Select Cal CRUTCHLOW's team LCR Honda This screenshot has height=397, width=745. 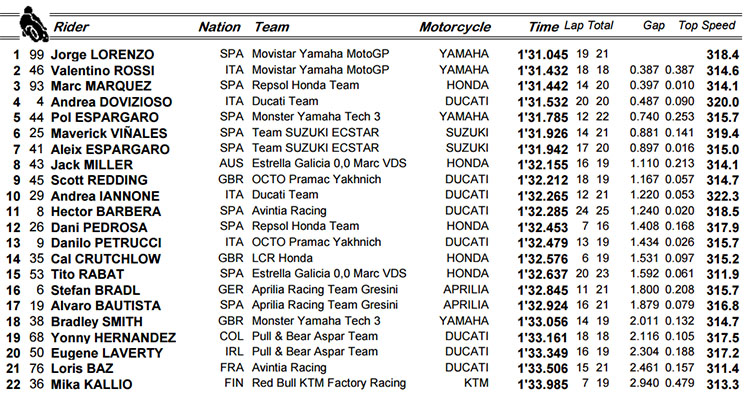[282, 258]
